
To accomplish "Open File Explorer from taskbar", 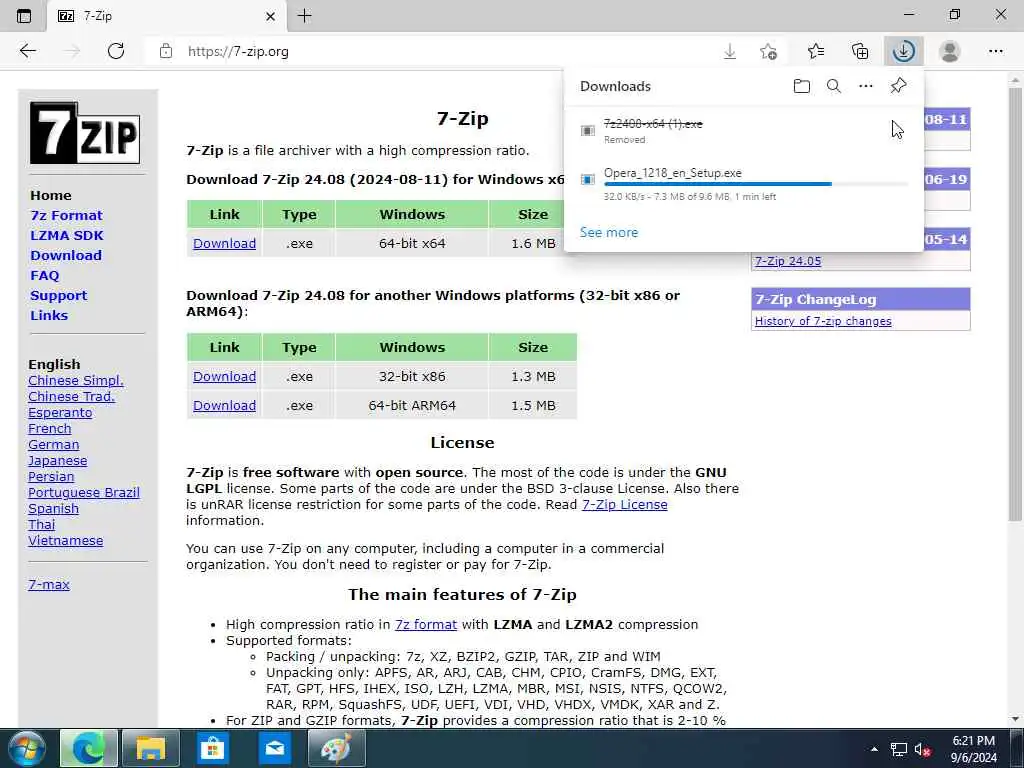I will (x=151, y=748).
